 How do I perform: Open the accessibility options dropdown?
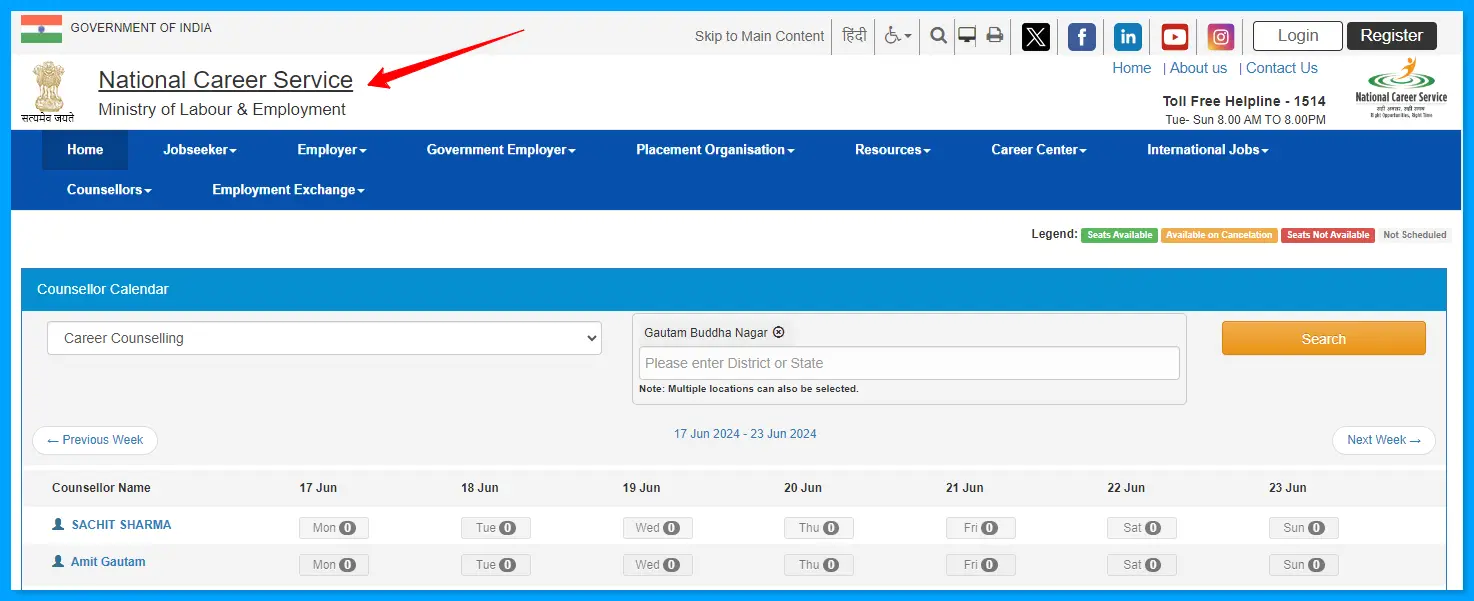[x=897, y=36]
